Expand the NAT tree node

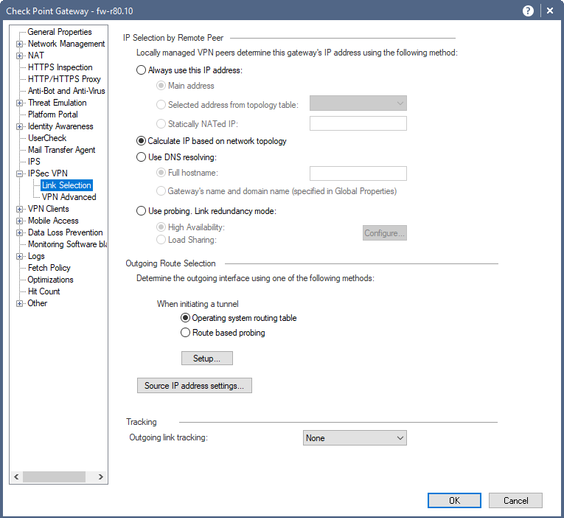19,56
